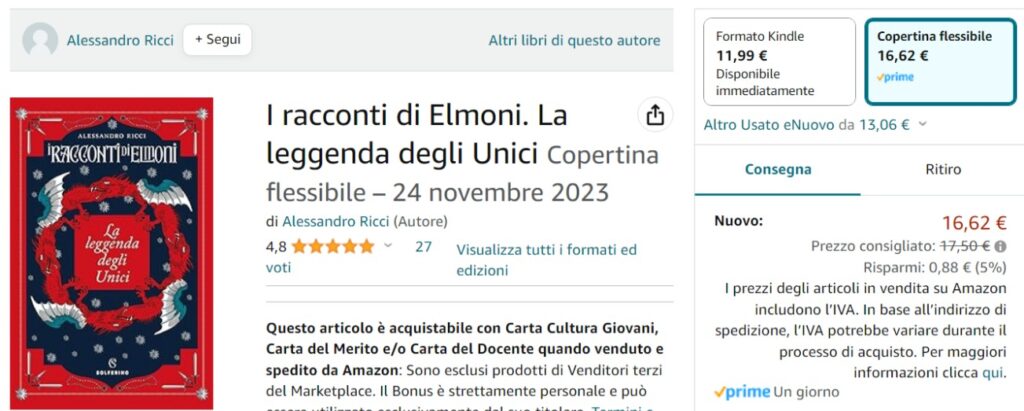Expand the rating breakdown chevron
The height and width of the screenshot is (411, 1024).
click(388, 246)
